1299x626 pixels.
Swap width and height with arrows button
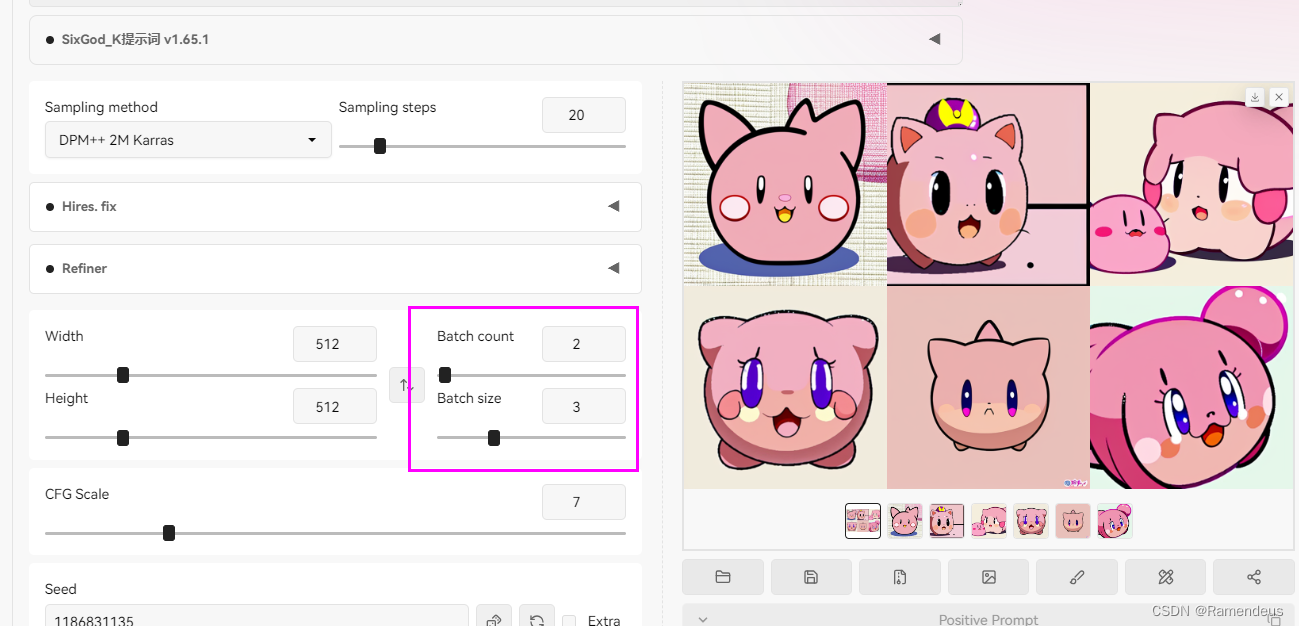[x=406, y=385]
